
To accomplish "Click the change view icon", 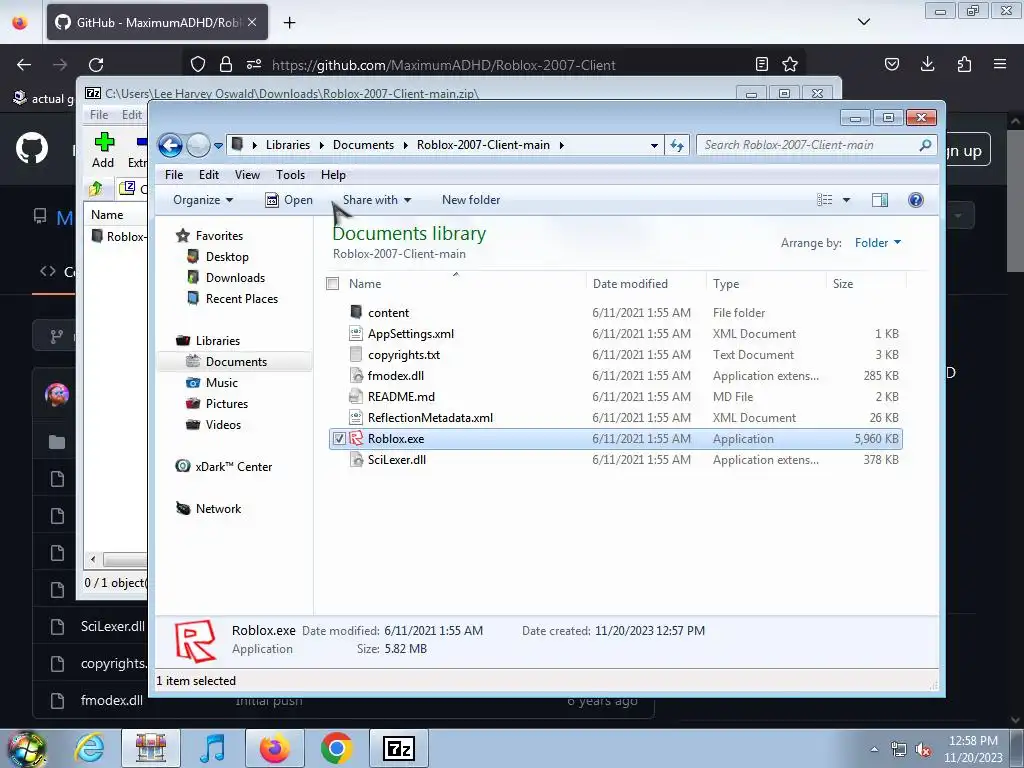I will click(825, 200).
